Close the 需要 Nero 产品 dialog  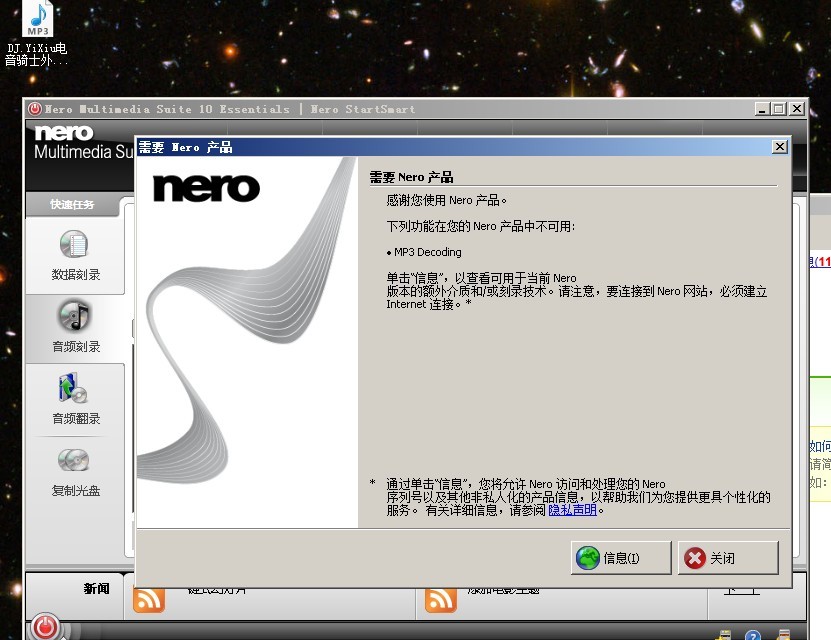pos(779,146)
